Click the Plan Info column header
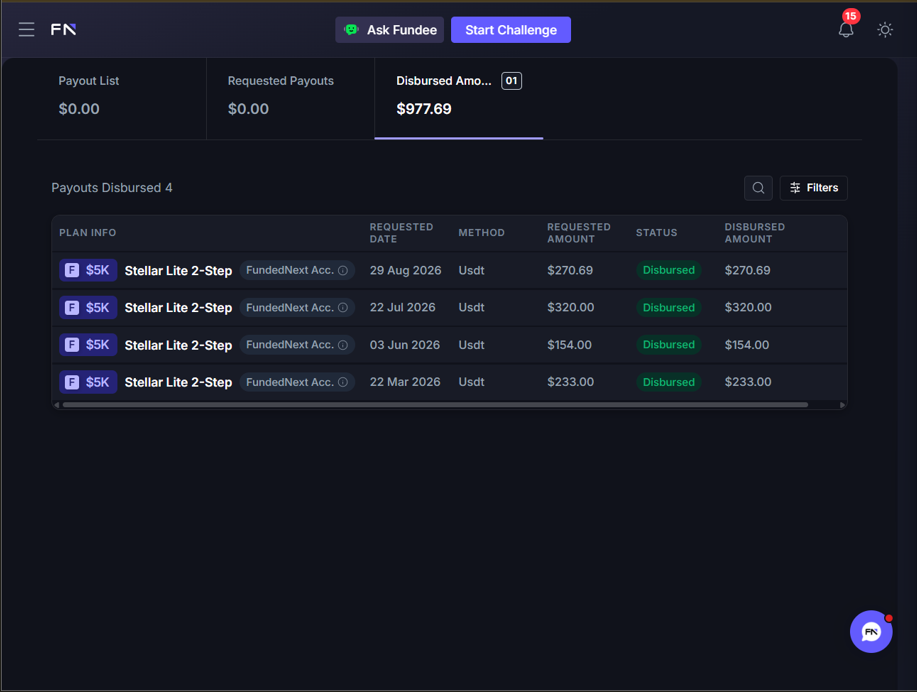 (x=88, y=233)
